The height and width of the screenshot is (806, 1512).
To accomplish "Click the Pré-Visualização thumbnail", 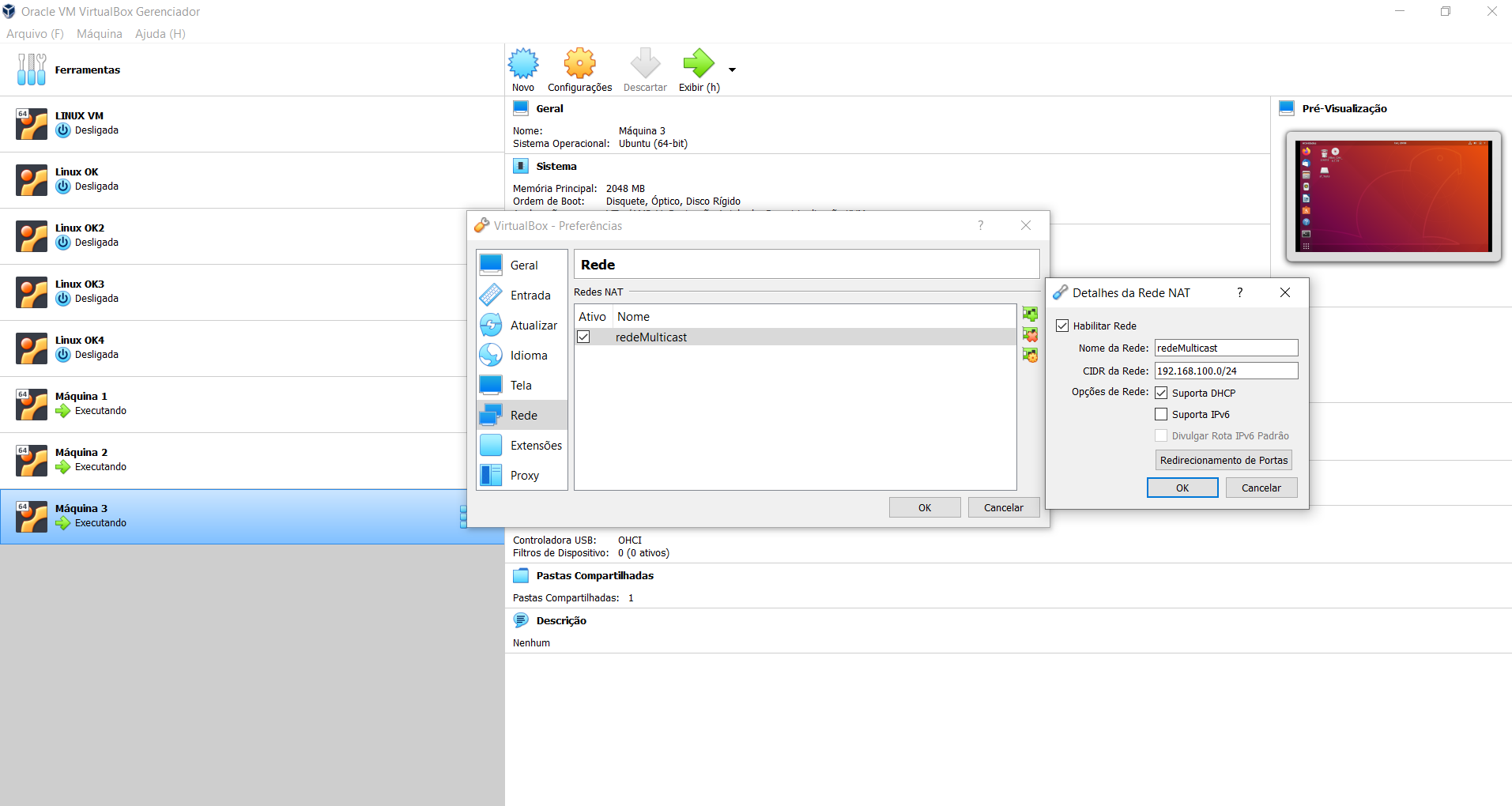I will [x=1393, y=197].
